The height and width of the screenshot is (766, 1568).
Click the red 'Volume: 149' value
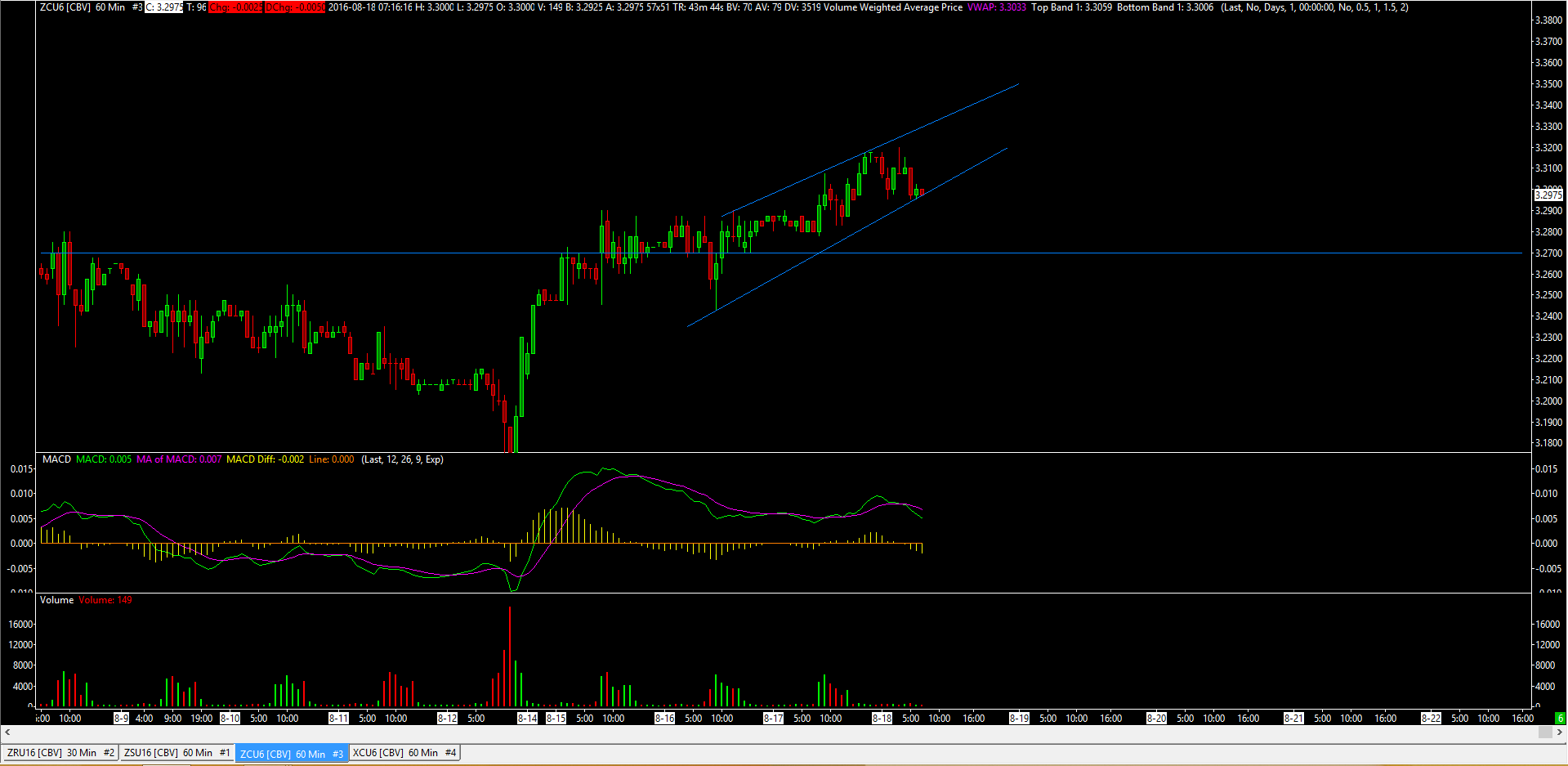pos(105,600)
